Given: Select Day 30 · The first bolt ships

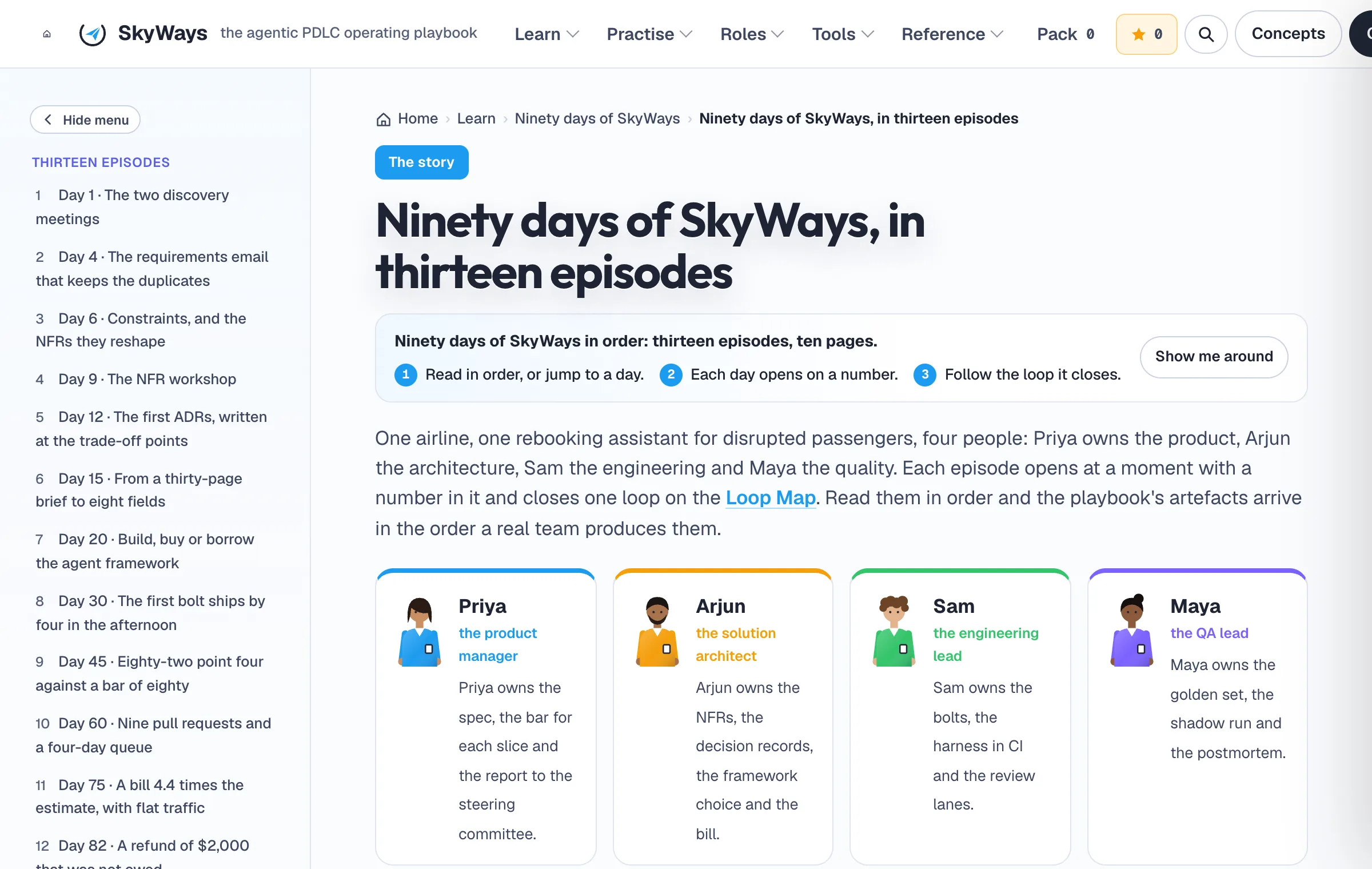Looking at the screenshot, I should click(154, 613).
